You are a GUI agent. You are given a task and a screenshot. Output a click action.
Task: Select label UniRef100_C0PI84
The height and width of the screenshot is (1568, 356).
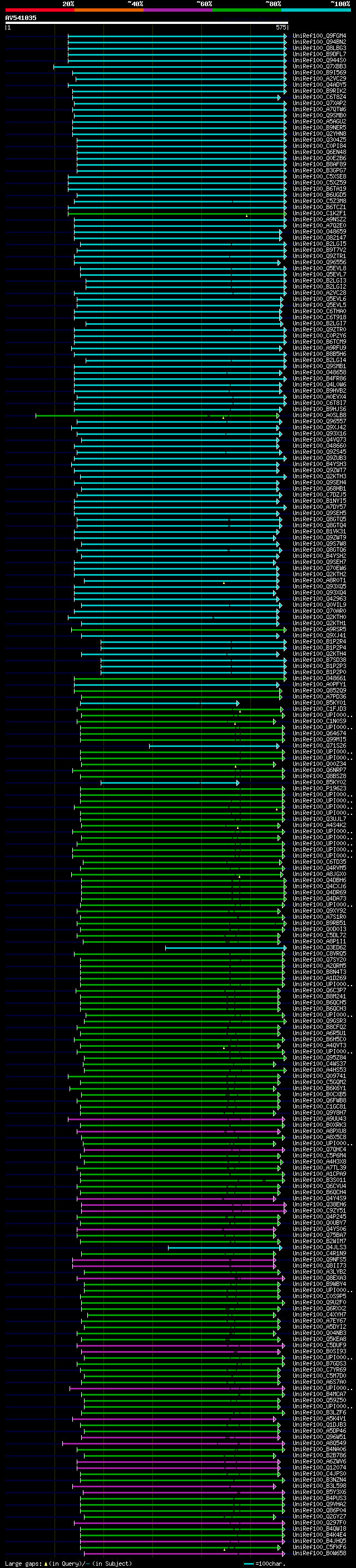pos(319,146)
